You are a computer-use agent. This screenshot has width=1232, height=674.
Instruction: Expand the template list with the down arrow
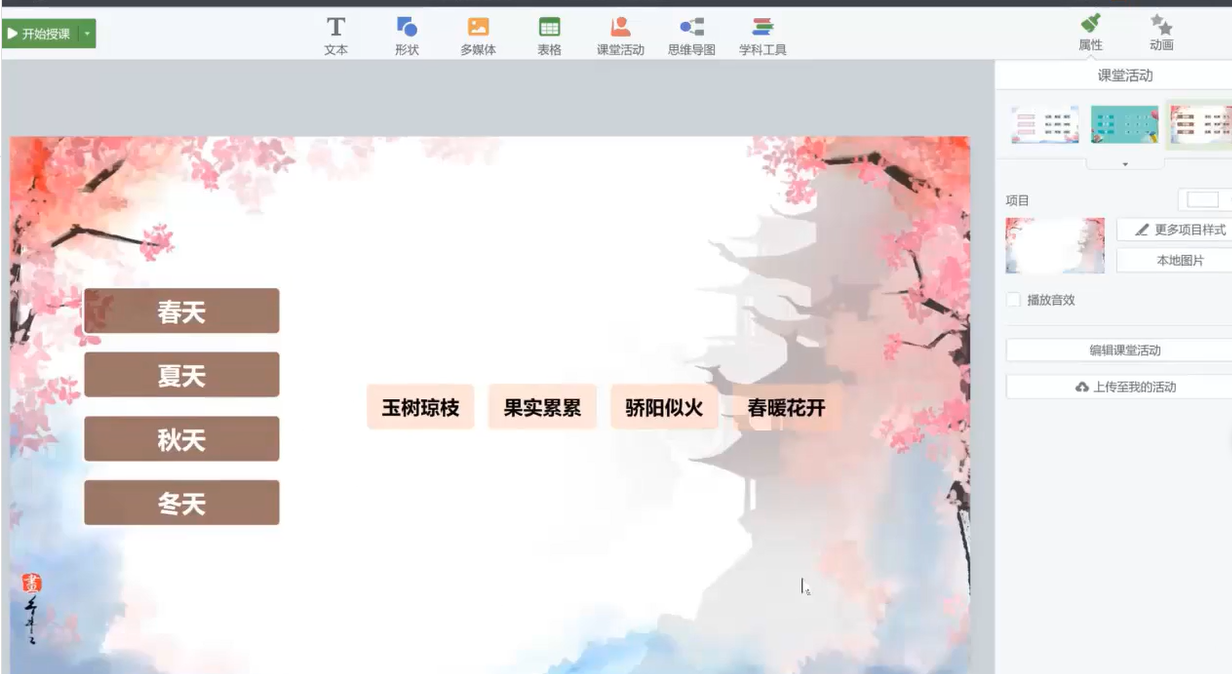(x=1125, y=164)
